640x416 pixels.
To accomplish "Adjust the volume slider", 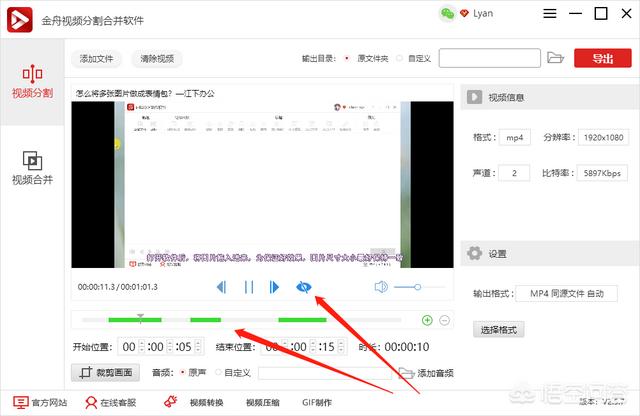I will pos(420,287).
